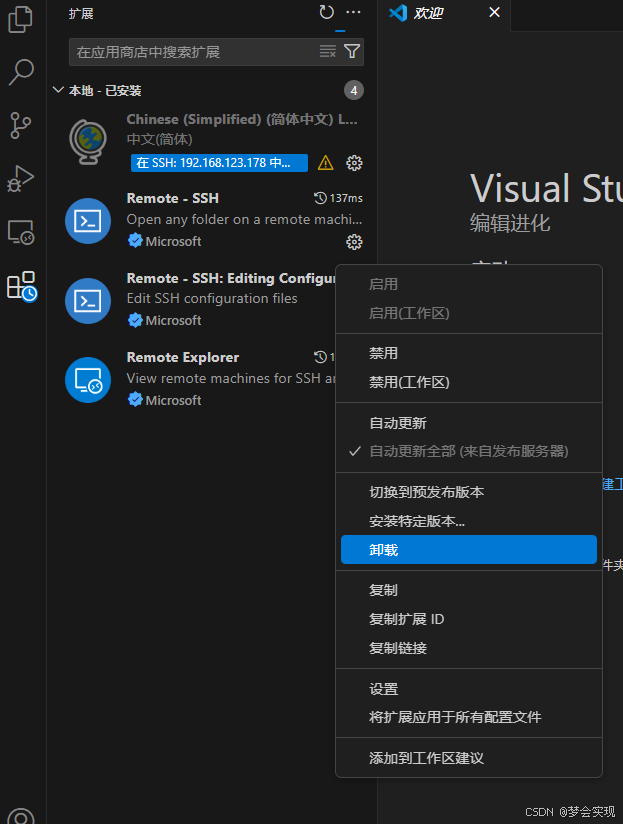This screenshot has width=623, height=824.
Task: Open extensions view more actions menu
Action: [353, 12]
